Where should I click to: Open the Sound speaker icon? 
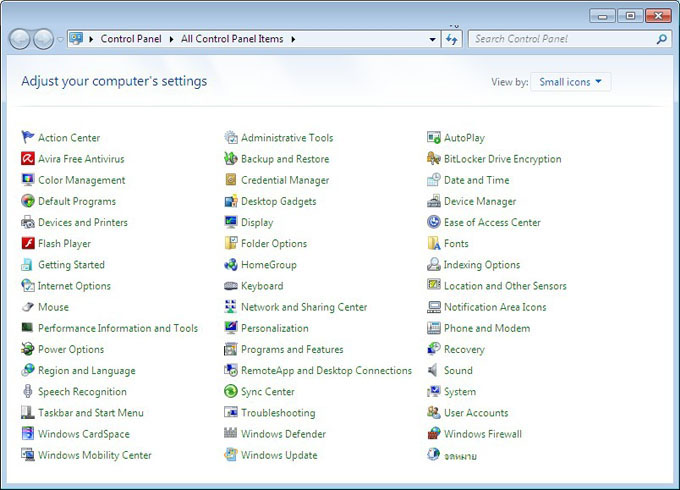[x=433, y=370]
